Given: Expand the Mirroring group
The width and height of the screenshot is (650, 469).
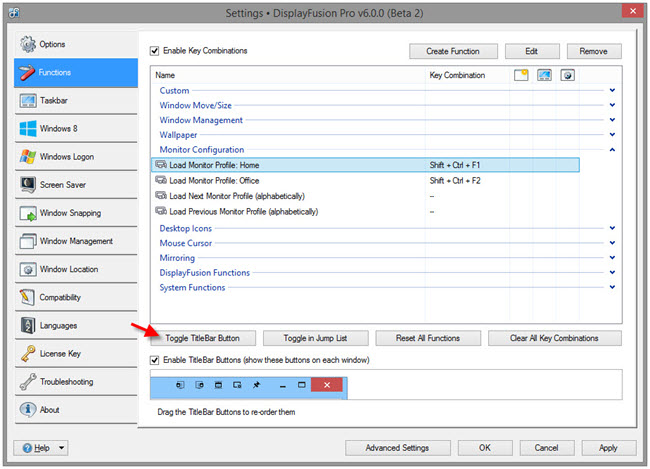Looking at the screenshot, I should tap(612, 258).
